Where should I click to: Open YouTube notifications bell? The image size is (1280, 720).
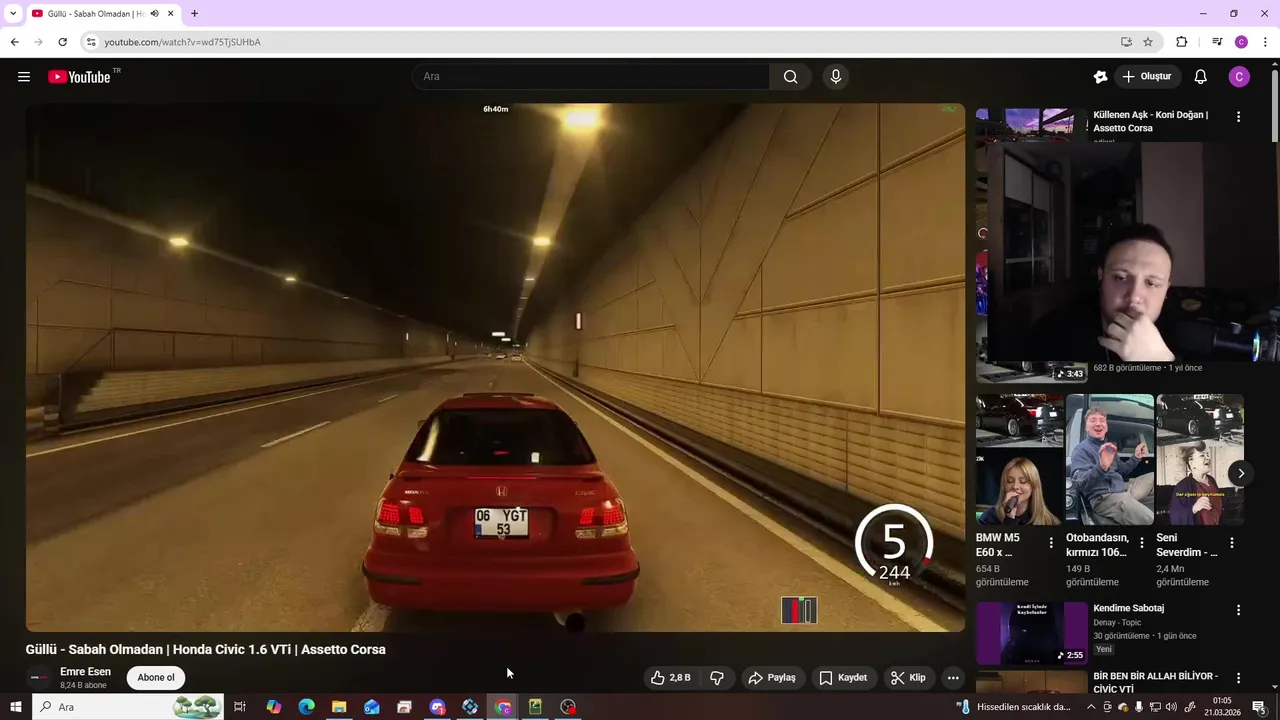coord(1201,77)
